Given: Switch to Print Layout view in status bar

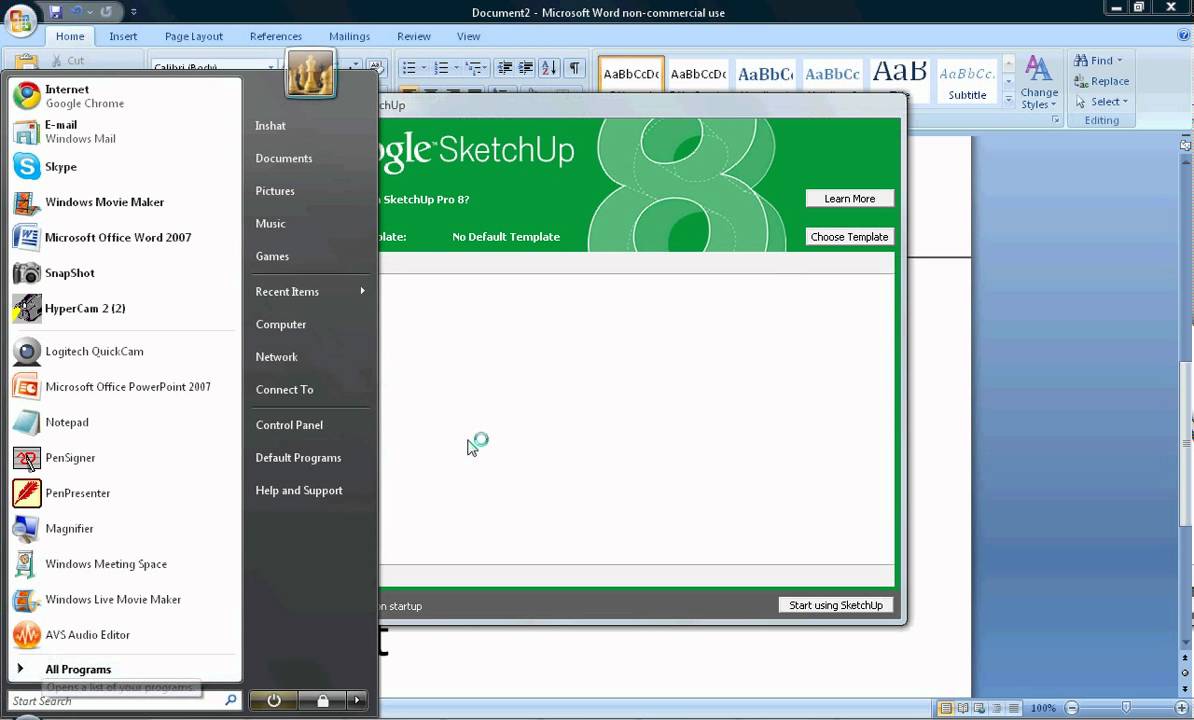Looking at the screenshot, I should 946,708.
